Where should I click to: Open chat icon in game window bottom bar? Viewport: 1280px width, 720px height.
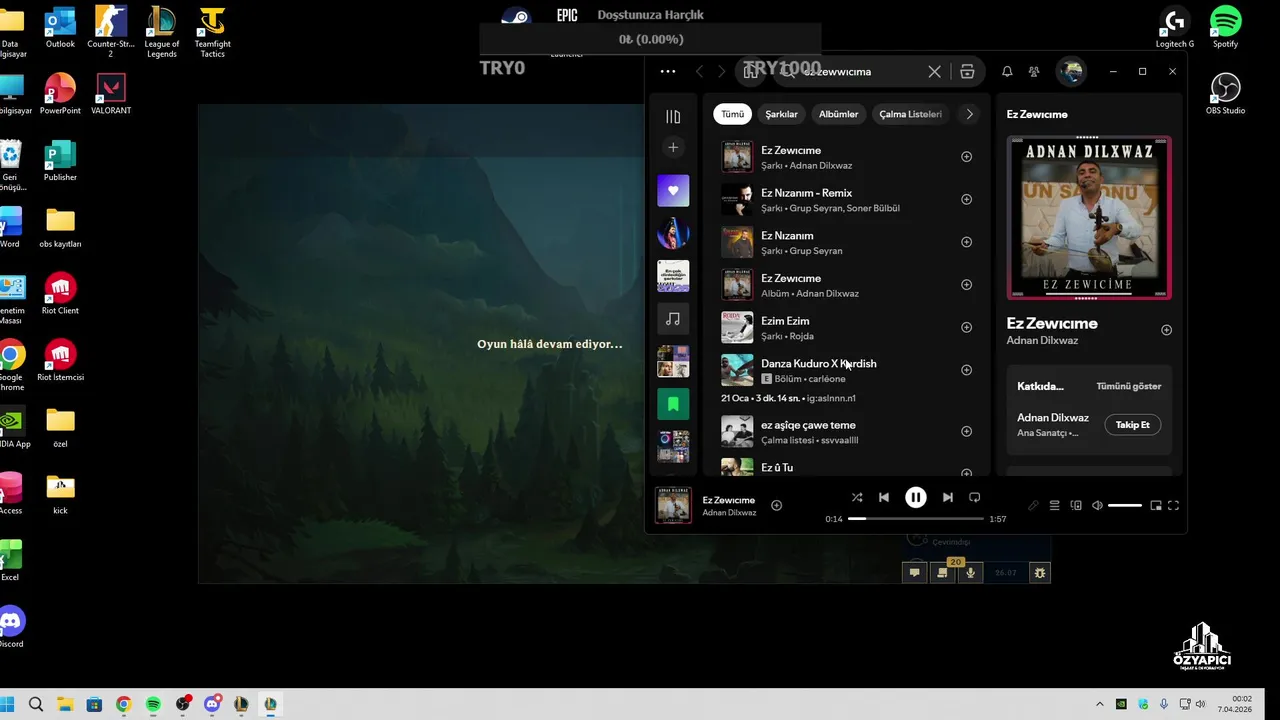pyautogui.click(x=914, y=573)
